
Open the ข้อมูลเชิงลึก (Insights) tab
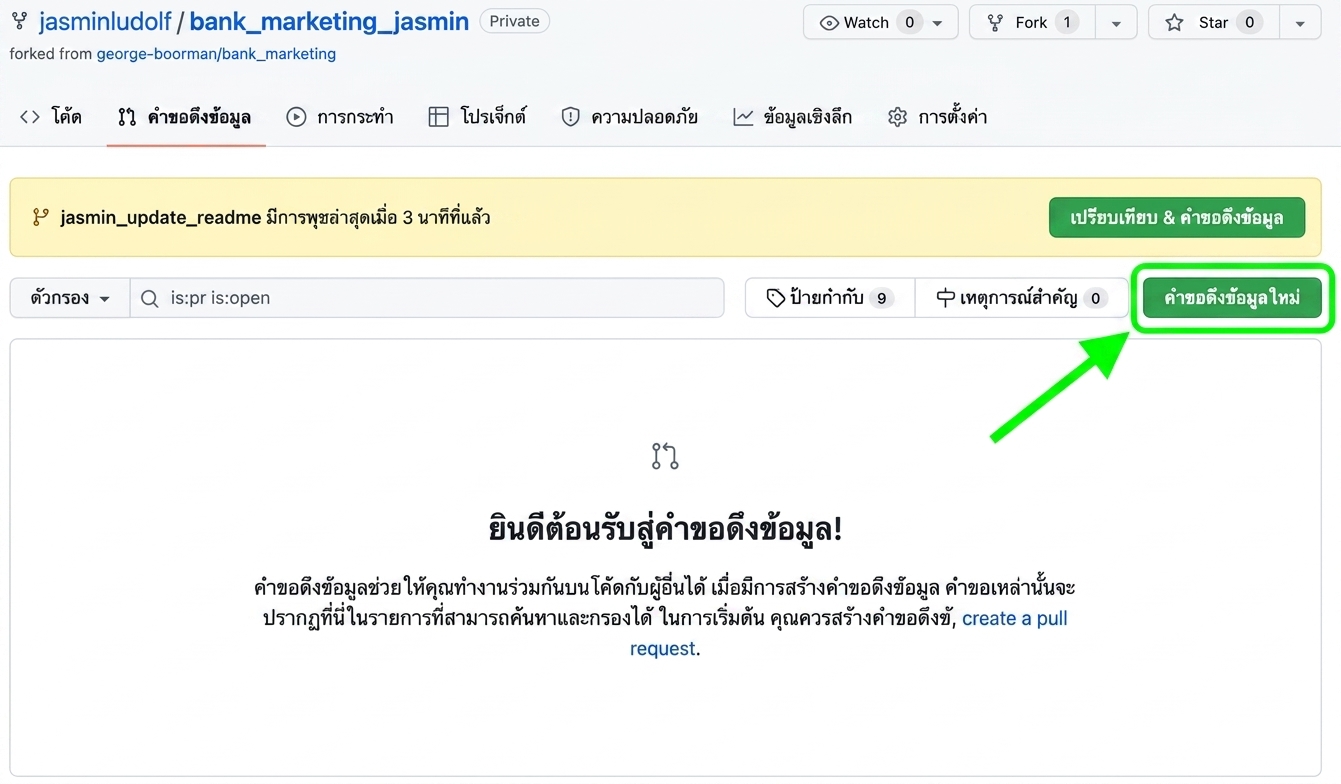(793, 117)
